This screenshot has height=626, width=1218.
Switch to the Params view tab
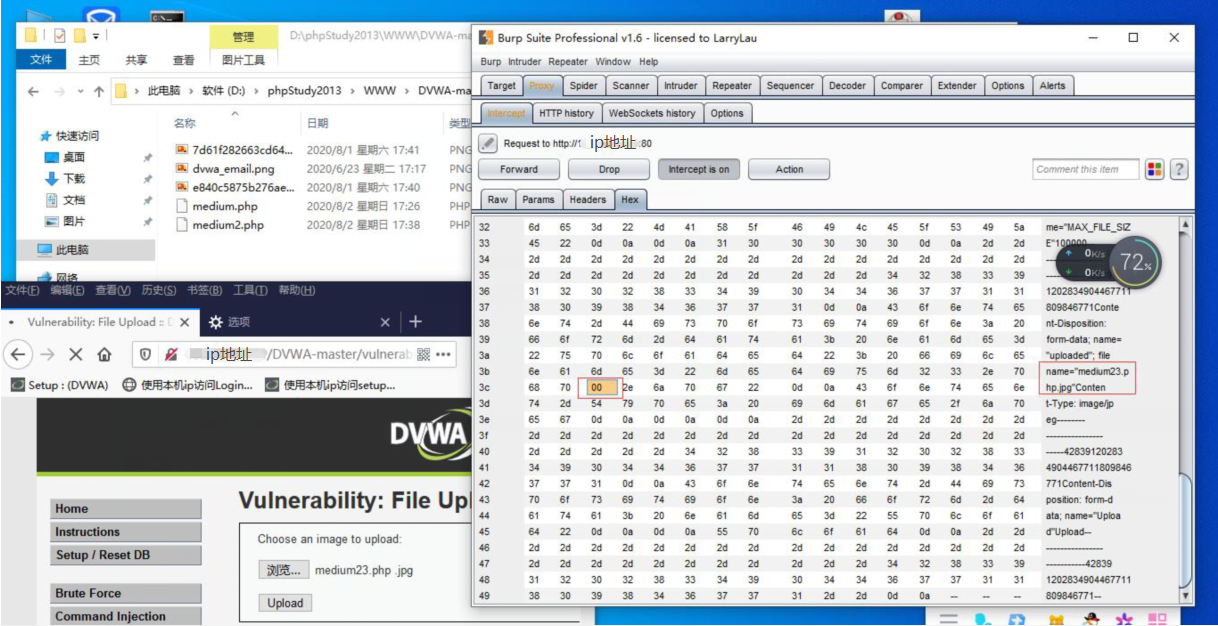click(538, 199)
